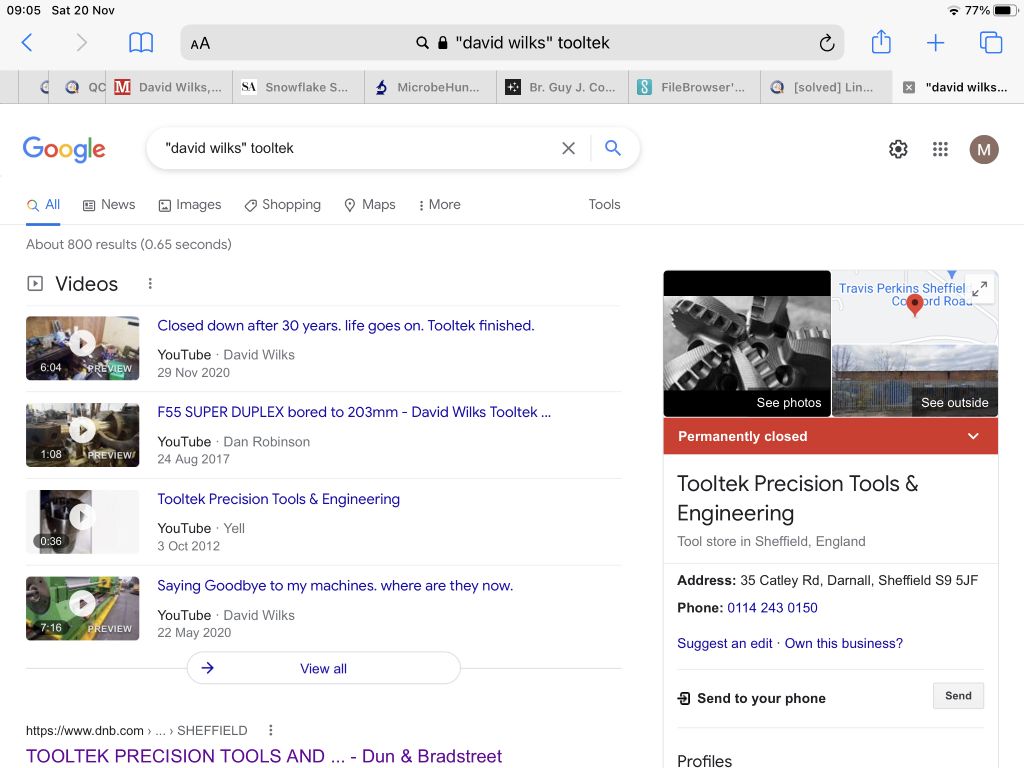Call phone number 0114 243 0150
1024x768 pixels.
(x=772, y=607)
